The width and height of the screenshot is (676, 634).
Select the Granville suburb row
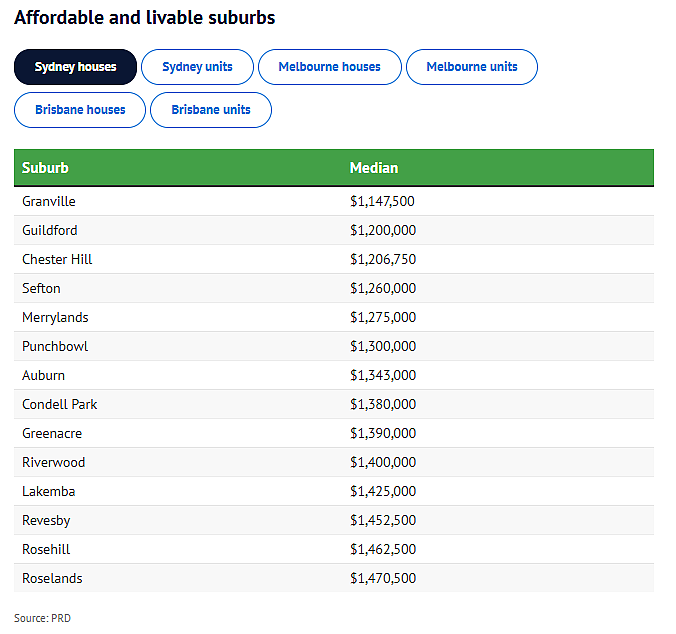tap(334, 201)
